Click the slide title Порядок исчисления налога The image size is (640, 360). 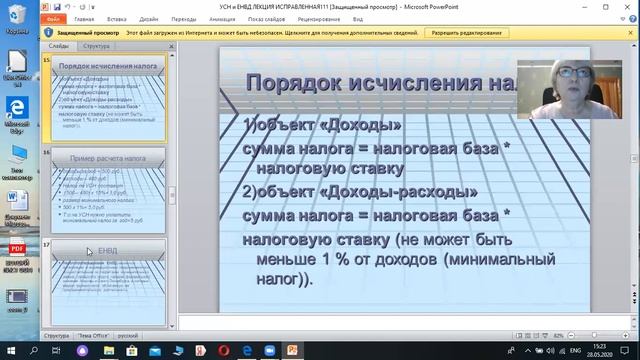tap(382, 83)
